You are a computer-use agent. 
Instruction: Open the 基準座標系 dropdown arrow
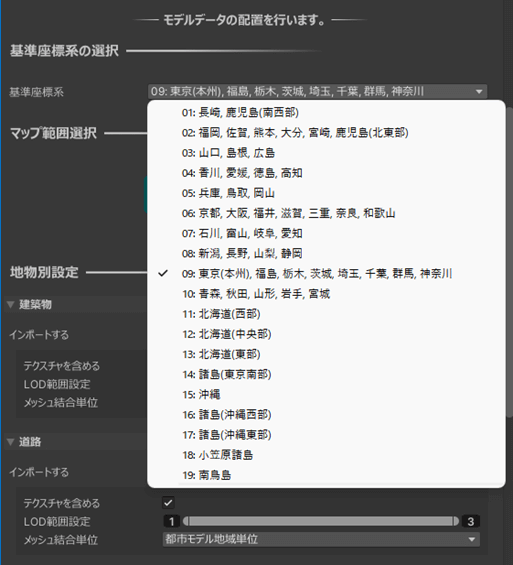tap(479, 92)
